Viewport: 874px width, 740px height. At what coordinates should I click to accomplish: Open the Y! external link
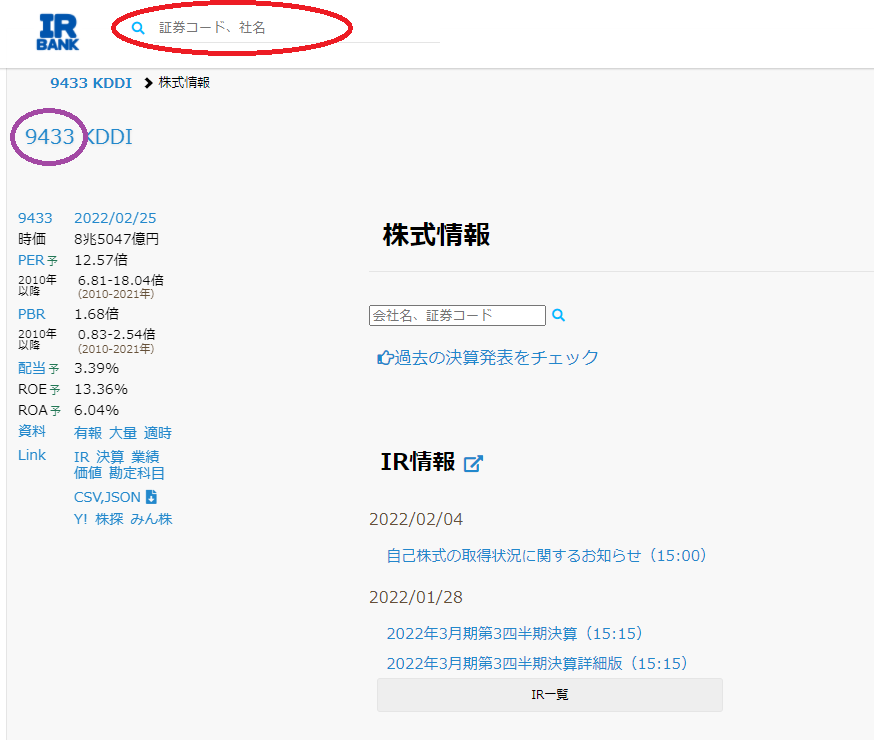click(81, 519)
